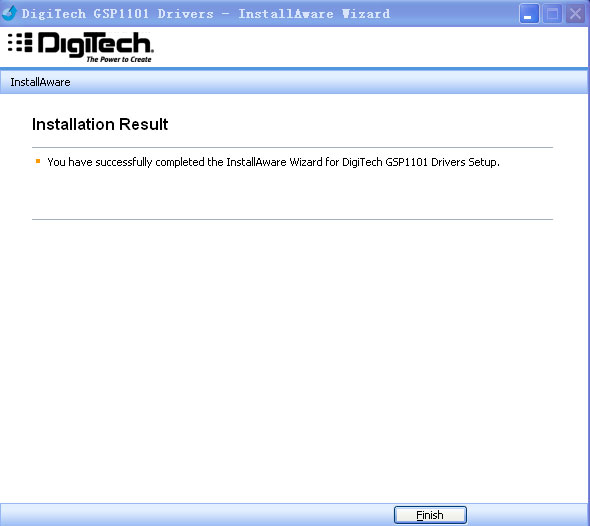This screenshot has height=526, width=590.
Task: Click the blue InstallAware header strip's empty area
Action: (327, 82)
